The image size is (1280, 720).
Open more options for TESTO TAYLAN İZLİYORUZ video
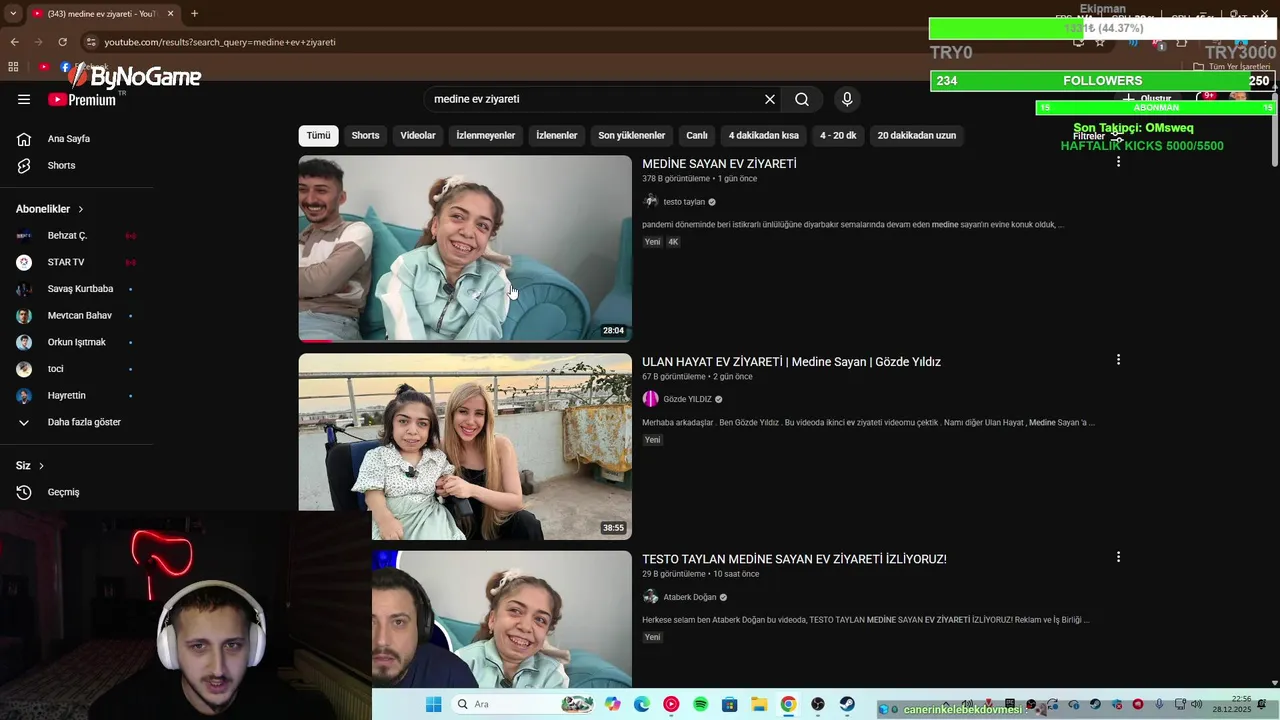[1118, 557]
